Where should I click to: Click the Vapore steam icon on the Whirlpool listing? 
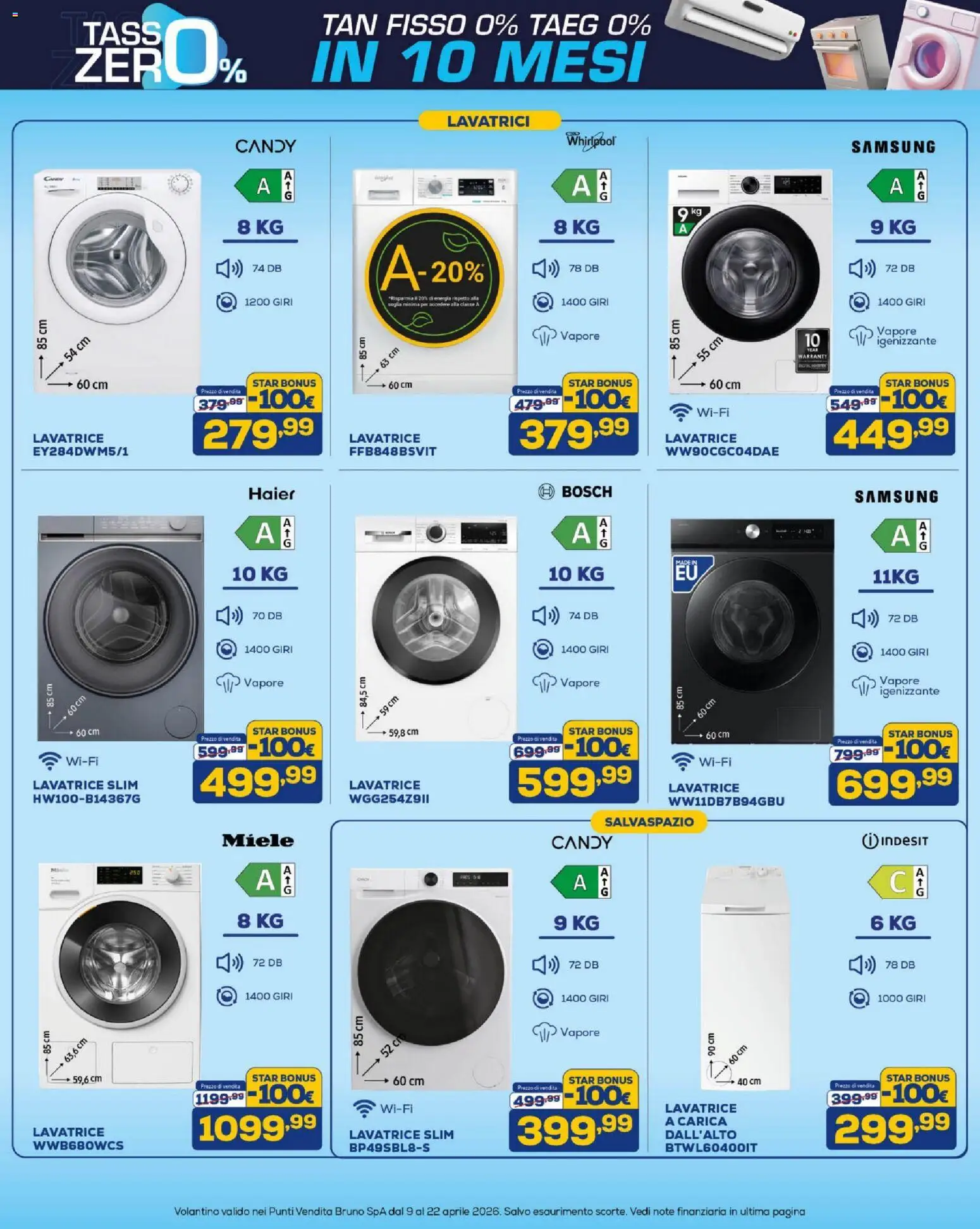tap(544, 336)
